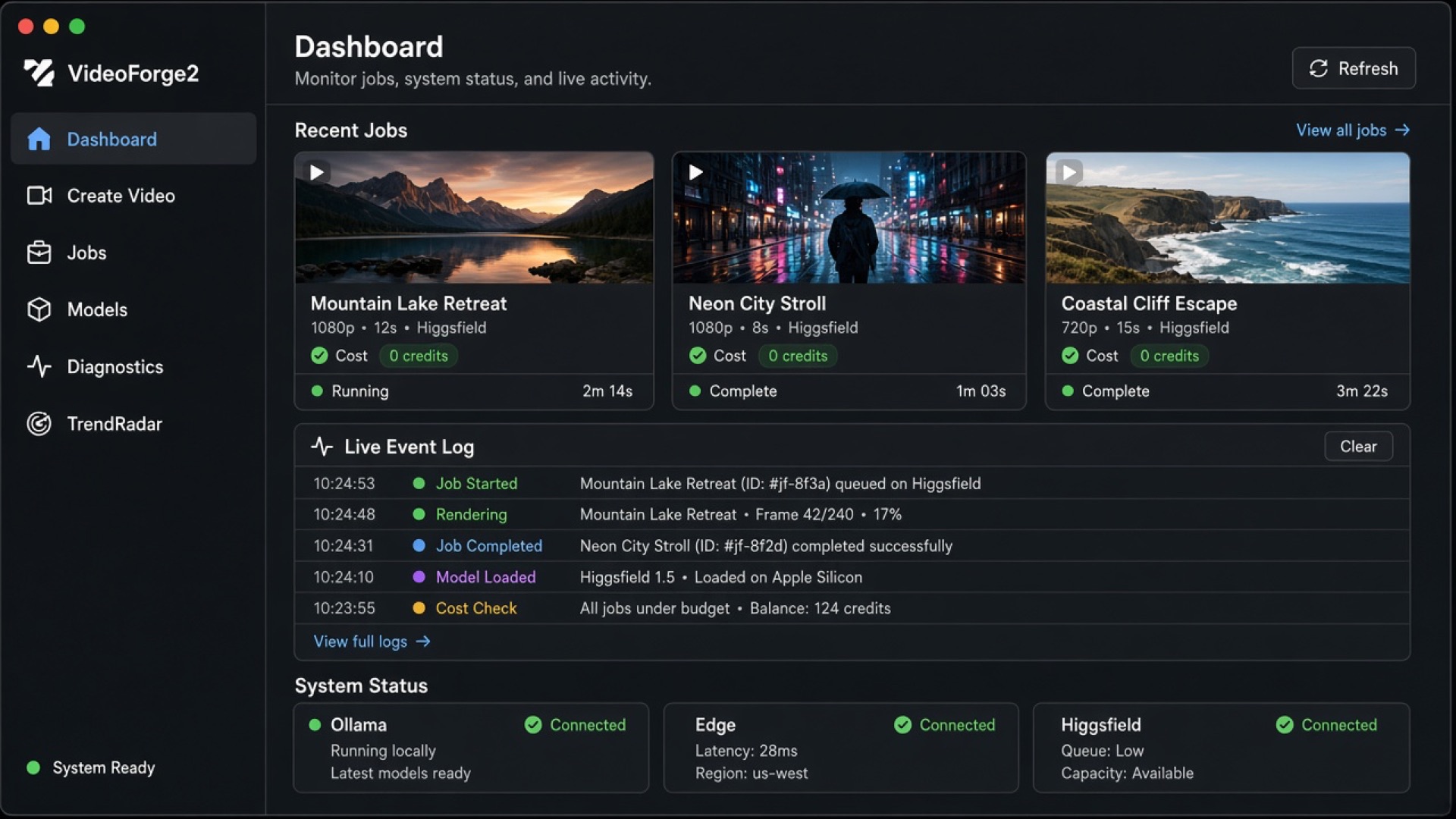The image size is (1456, 819).
Task: Click the Cost checkmark on Mountain Lake Retreat
Action: pos(319,356)
